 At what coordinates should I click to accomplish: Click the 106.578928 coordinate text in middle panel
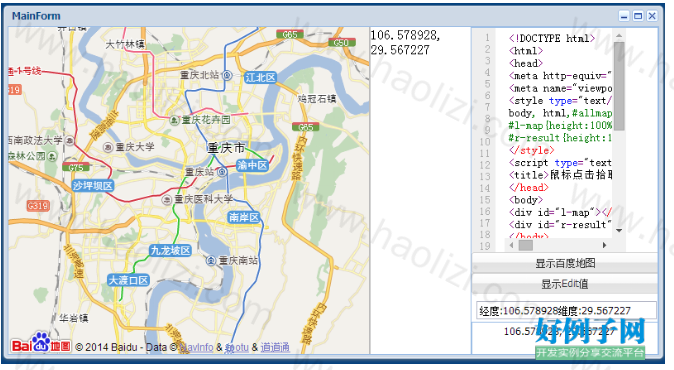pyautogui.click(x=405, y=35)
